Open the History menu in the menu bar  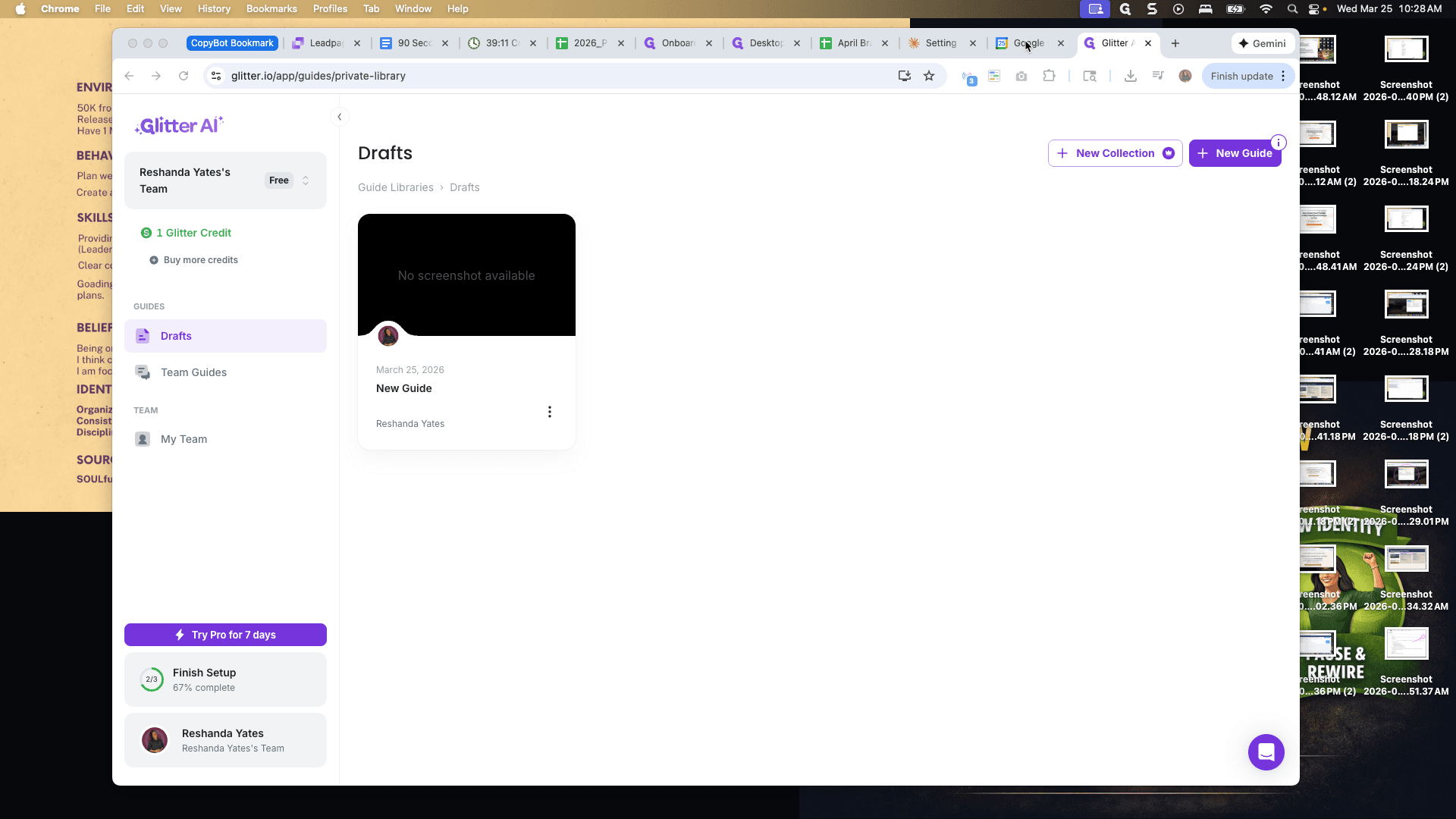tap(214, 8)
